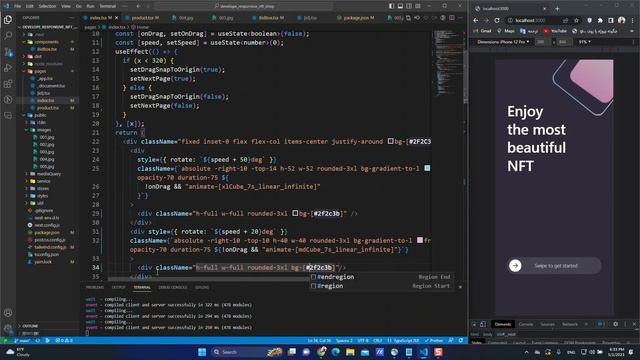Open File Explorer from taskbar
This screenshot has width=640, height=360.
[350, 352]
